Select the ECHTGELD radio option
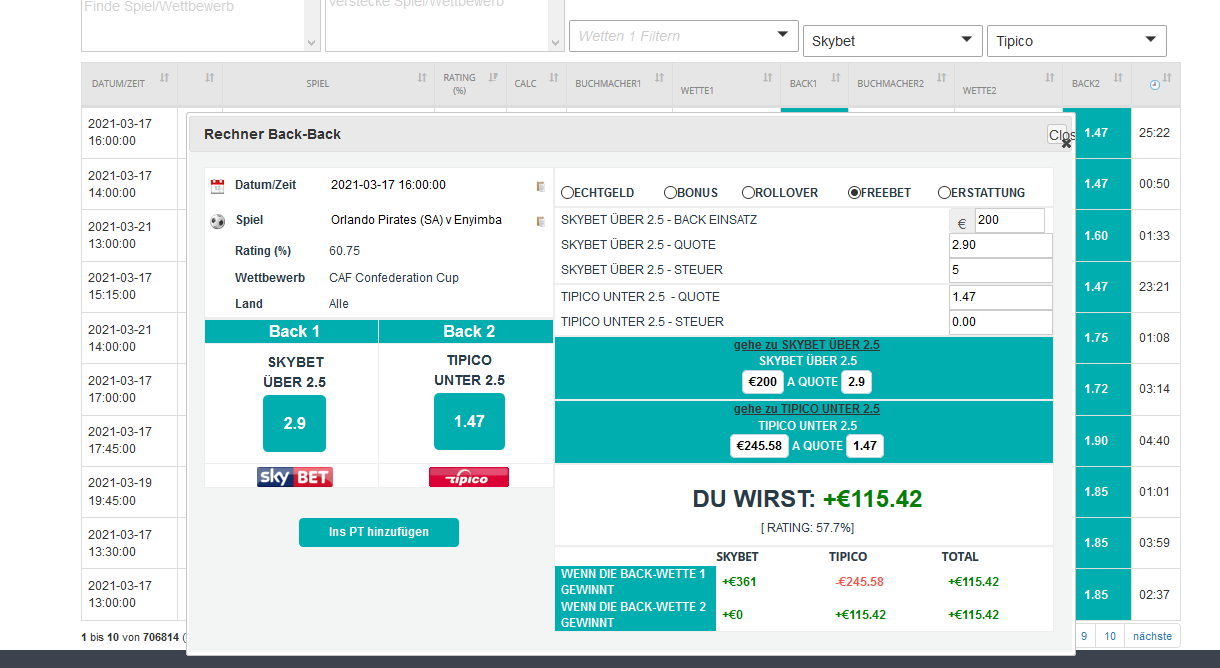 567,192
